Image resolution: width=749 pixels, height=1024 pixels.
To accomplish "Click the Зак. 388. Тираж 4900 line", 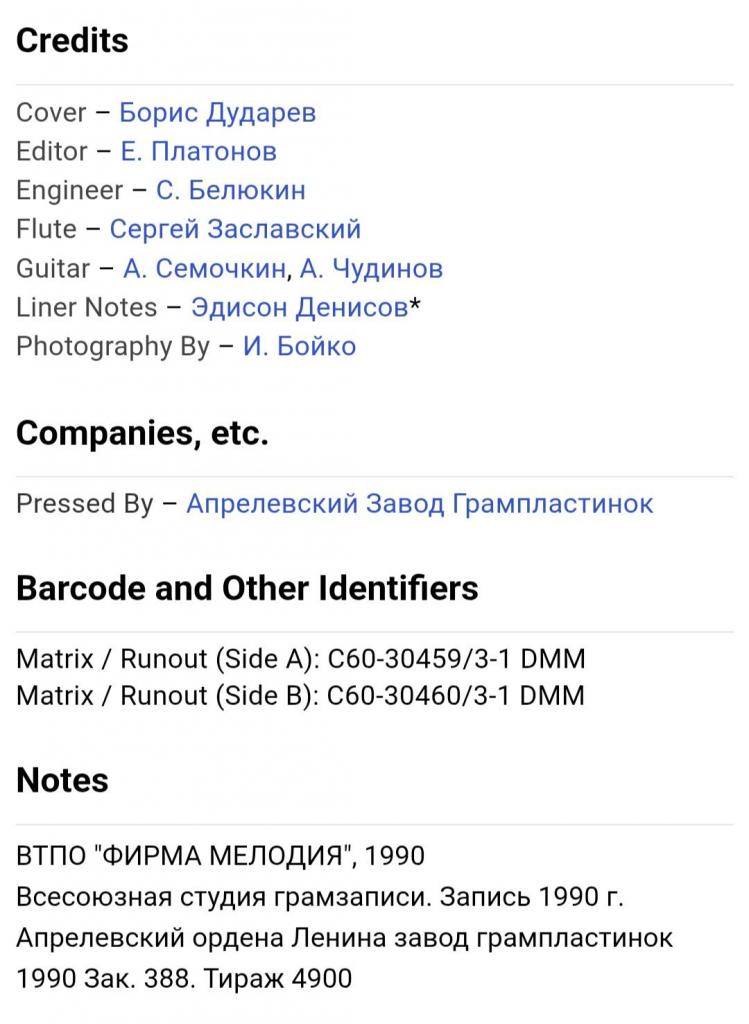I will tap(185, 978).
